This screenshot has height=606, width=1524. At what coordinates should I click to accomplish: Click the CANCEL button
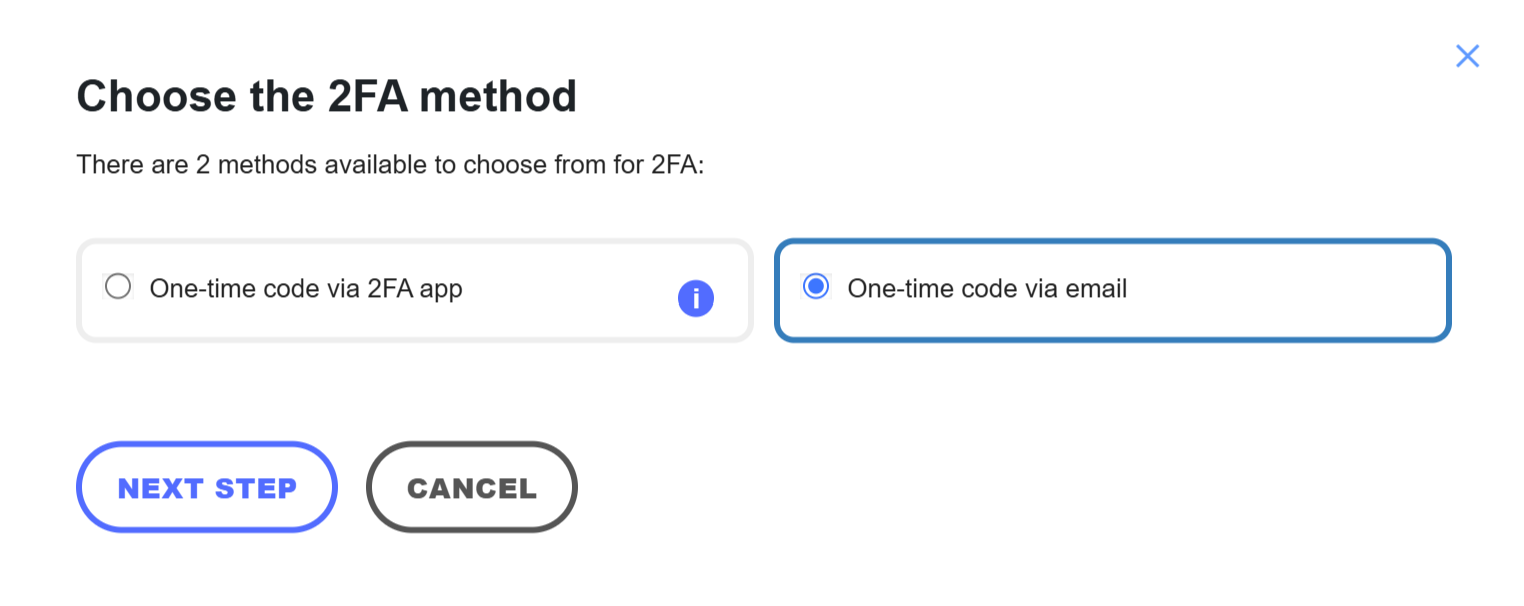pyautogui.click(x=472, y=487)
